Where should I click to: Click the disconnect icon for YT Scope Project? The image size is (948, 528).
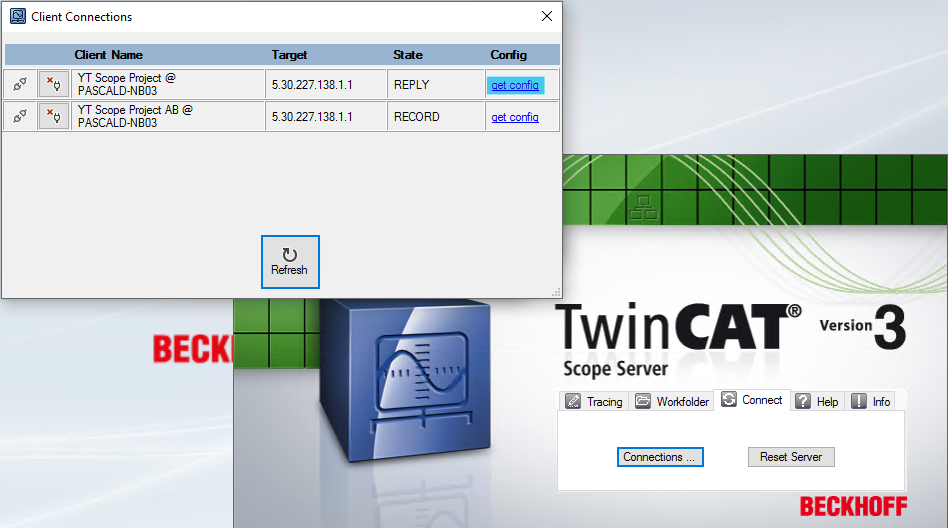pyautogui.click(x=54, y=85)
